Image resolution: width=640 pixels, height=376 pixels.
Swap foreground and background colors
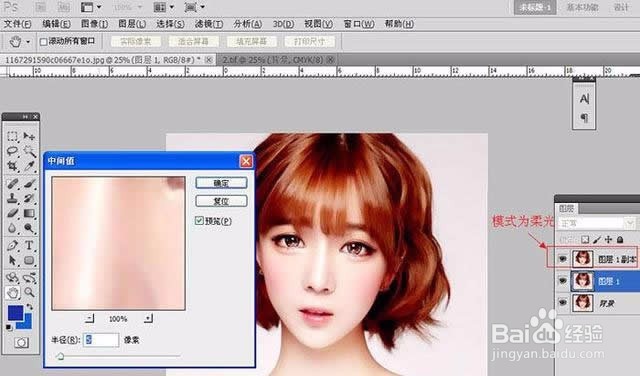[30, 307]
